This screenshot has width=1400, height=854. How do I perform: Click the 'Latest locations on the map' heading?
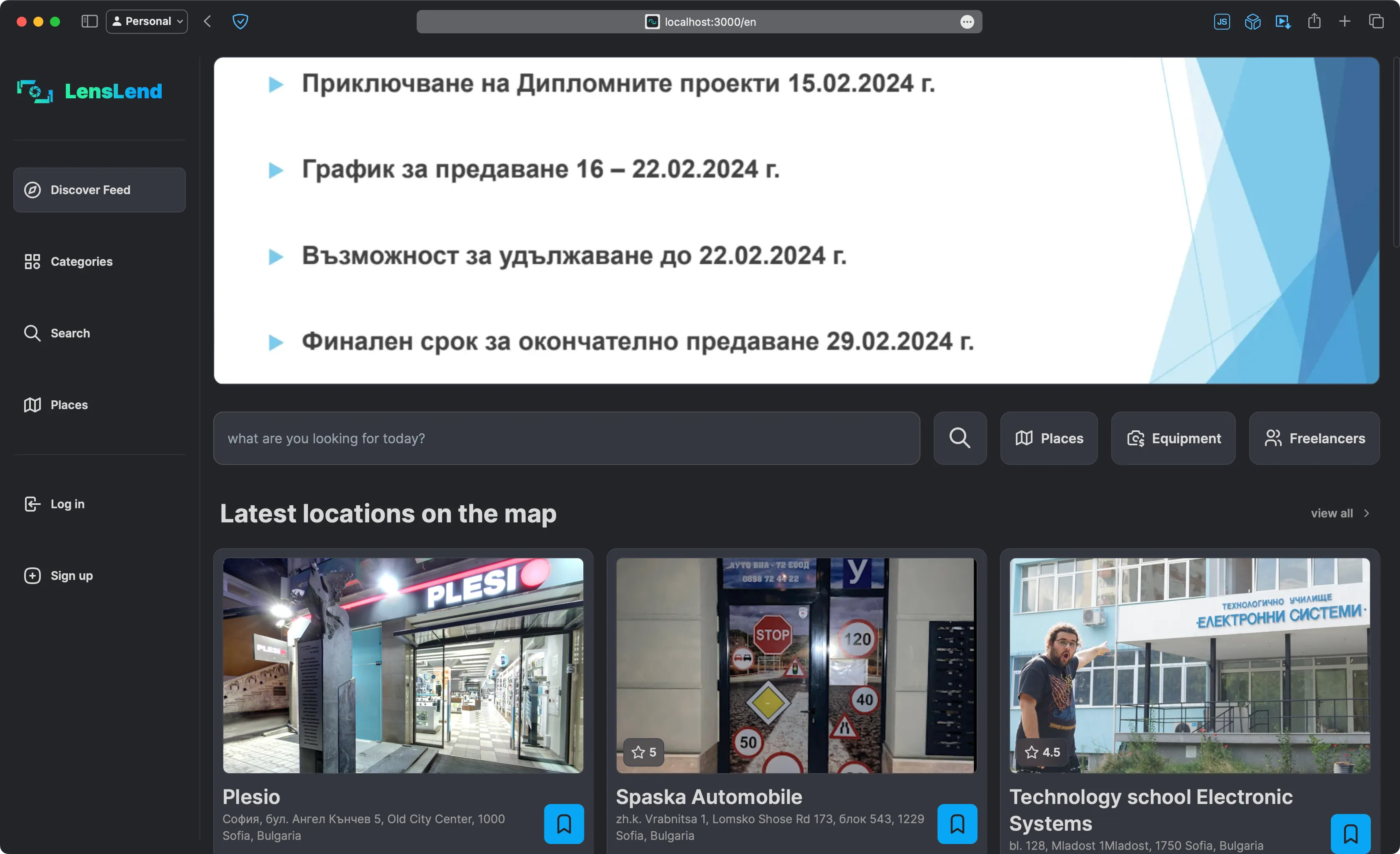point(388,513)
